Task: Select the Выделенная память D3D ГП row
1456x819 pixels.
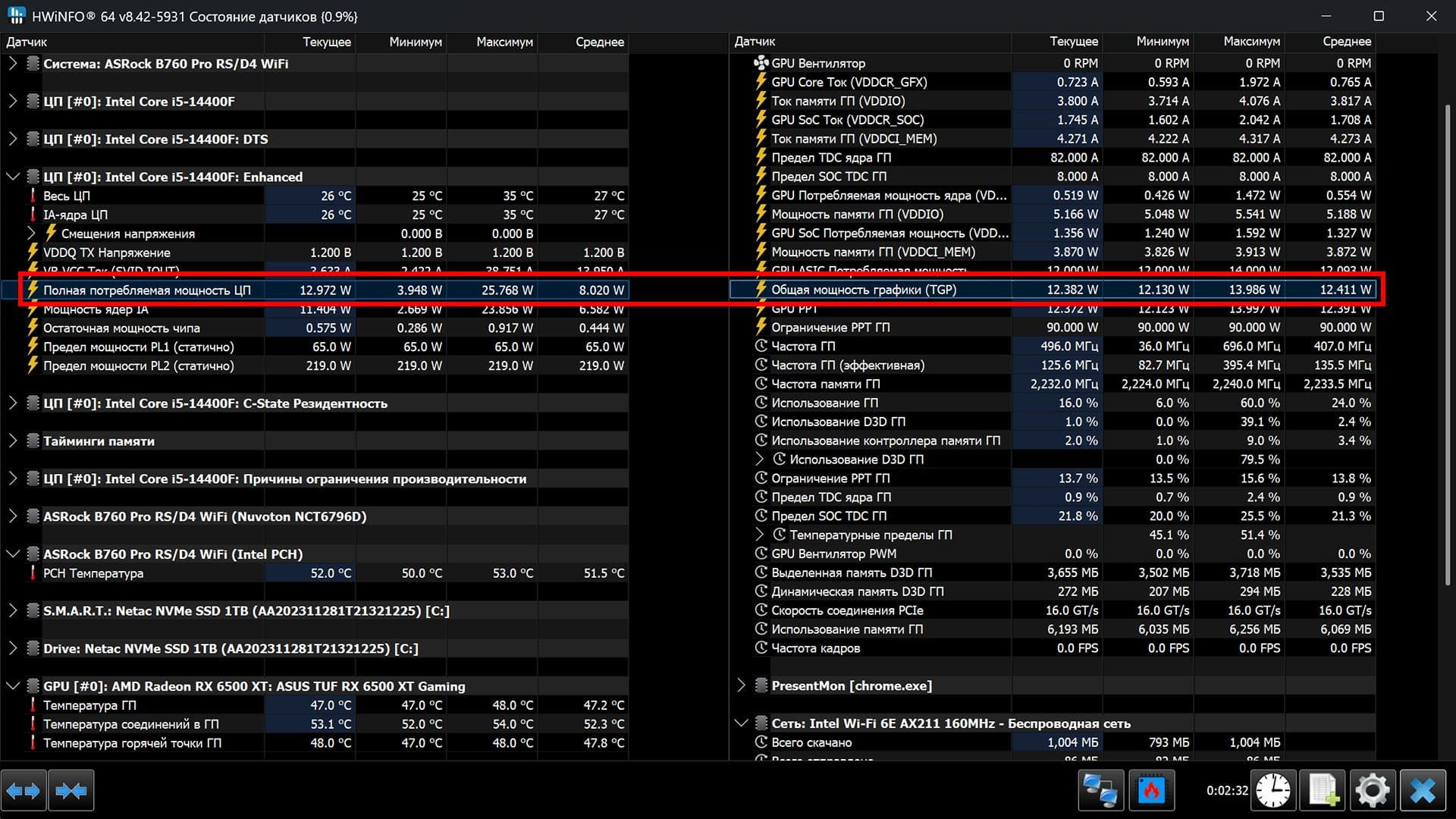Action: pos(1053,573)
